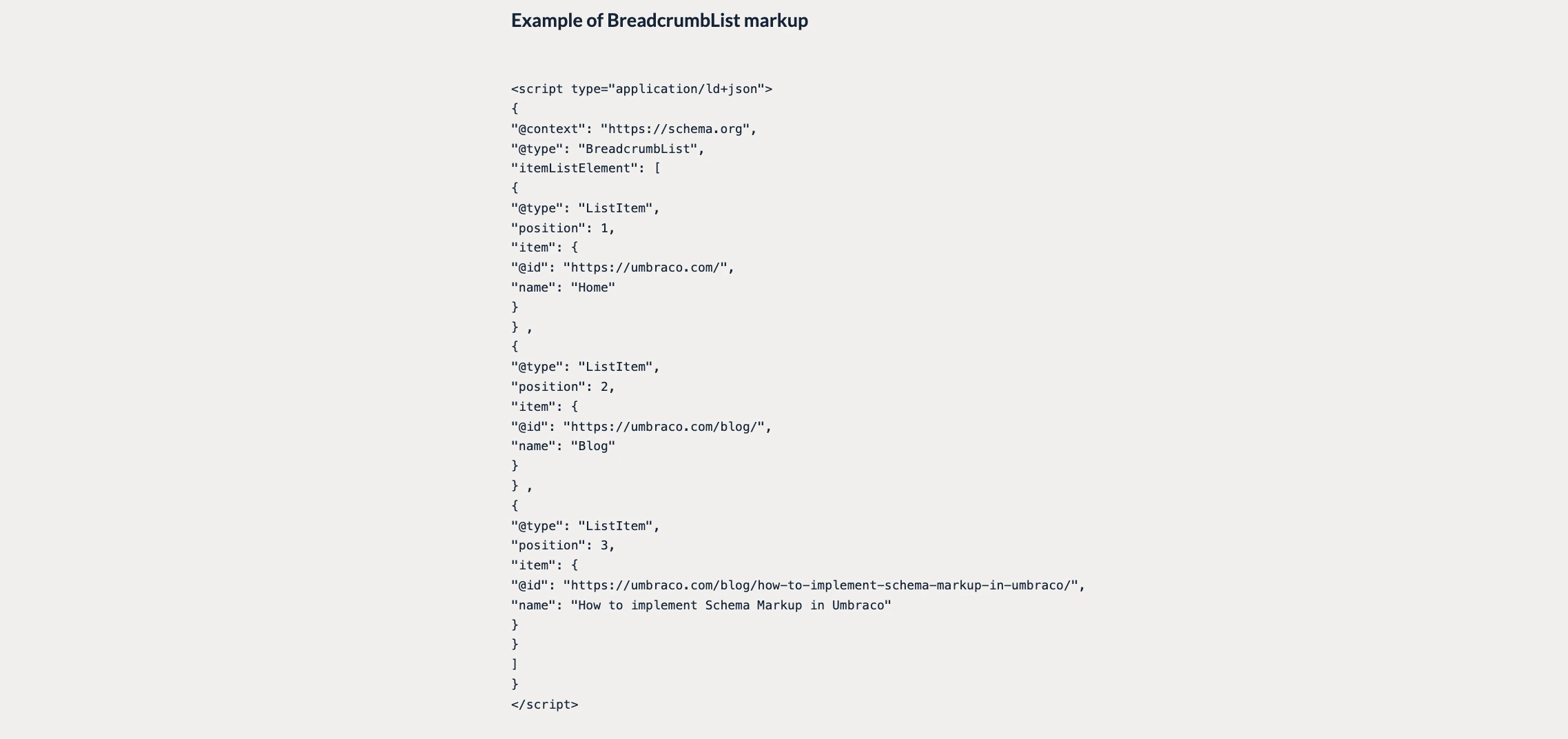Click the opening script tag line

pyautogui.click(x=641, y=89)
